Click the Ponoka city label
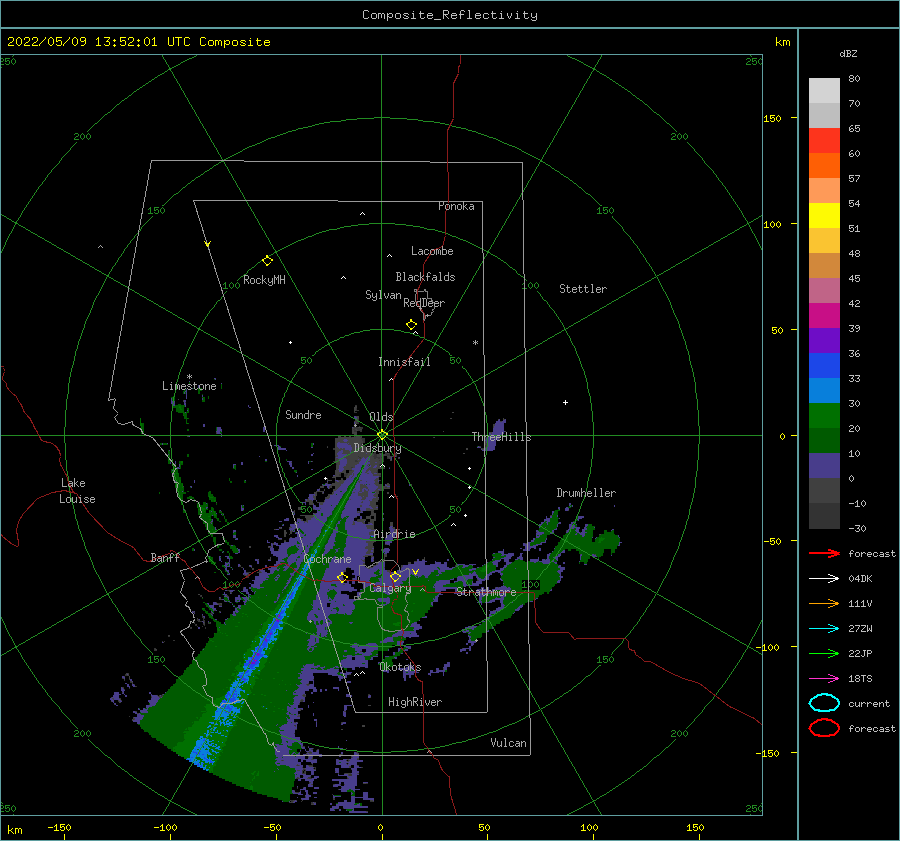The image size is (900, 841). [456, 206]
